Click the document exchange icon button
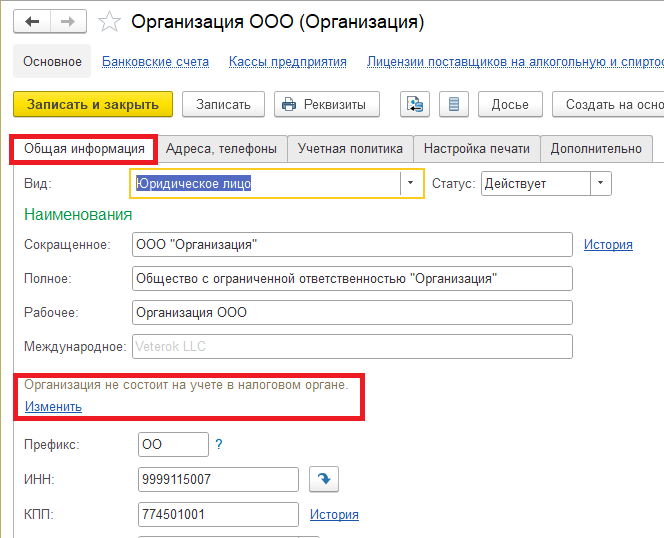The image size is (664, 538). (415, 104)
